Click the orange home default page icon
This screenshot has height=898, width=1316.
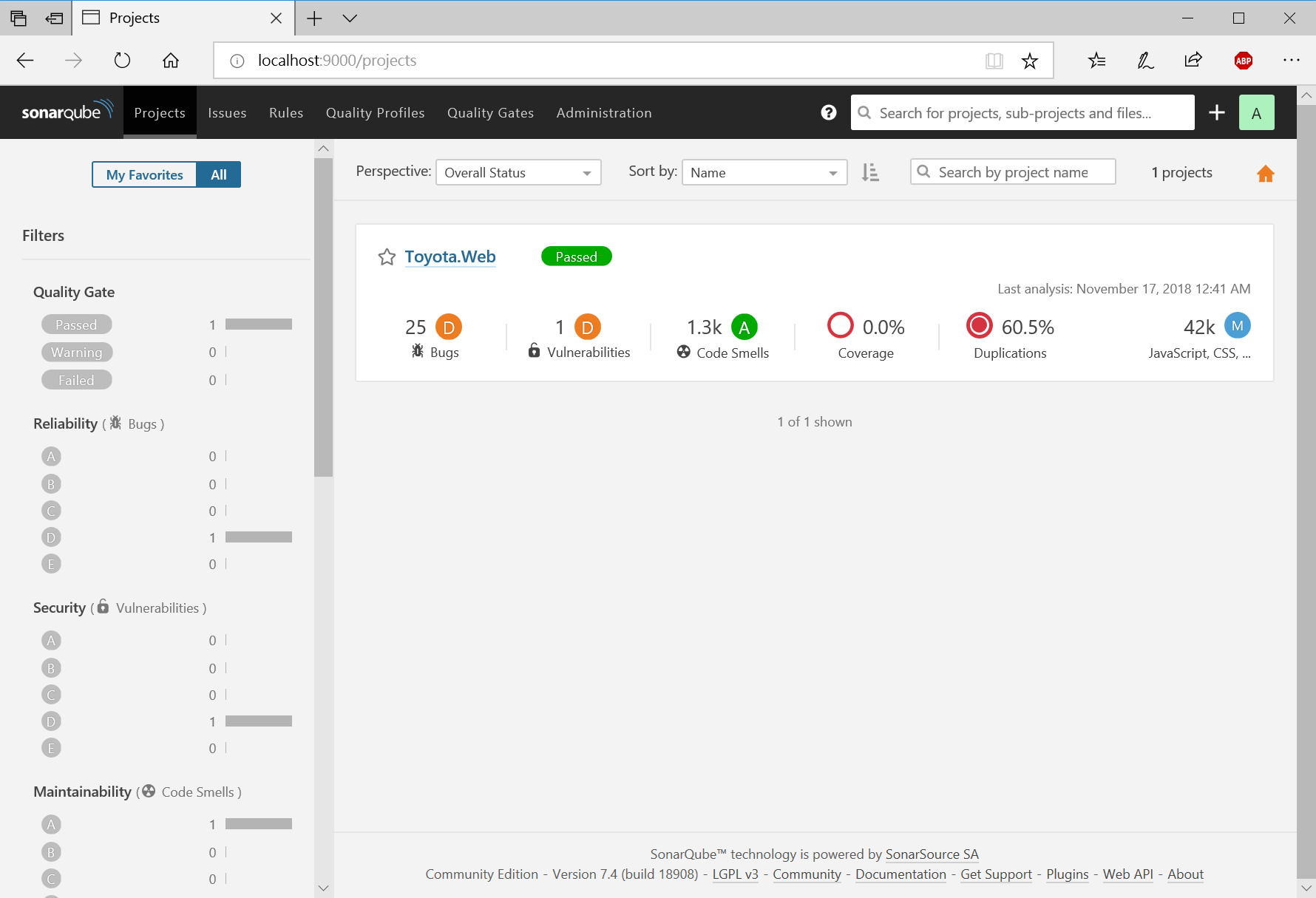pos(1266,174)
